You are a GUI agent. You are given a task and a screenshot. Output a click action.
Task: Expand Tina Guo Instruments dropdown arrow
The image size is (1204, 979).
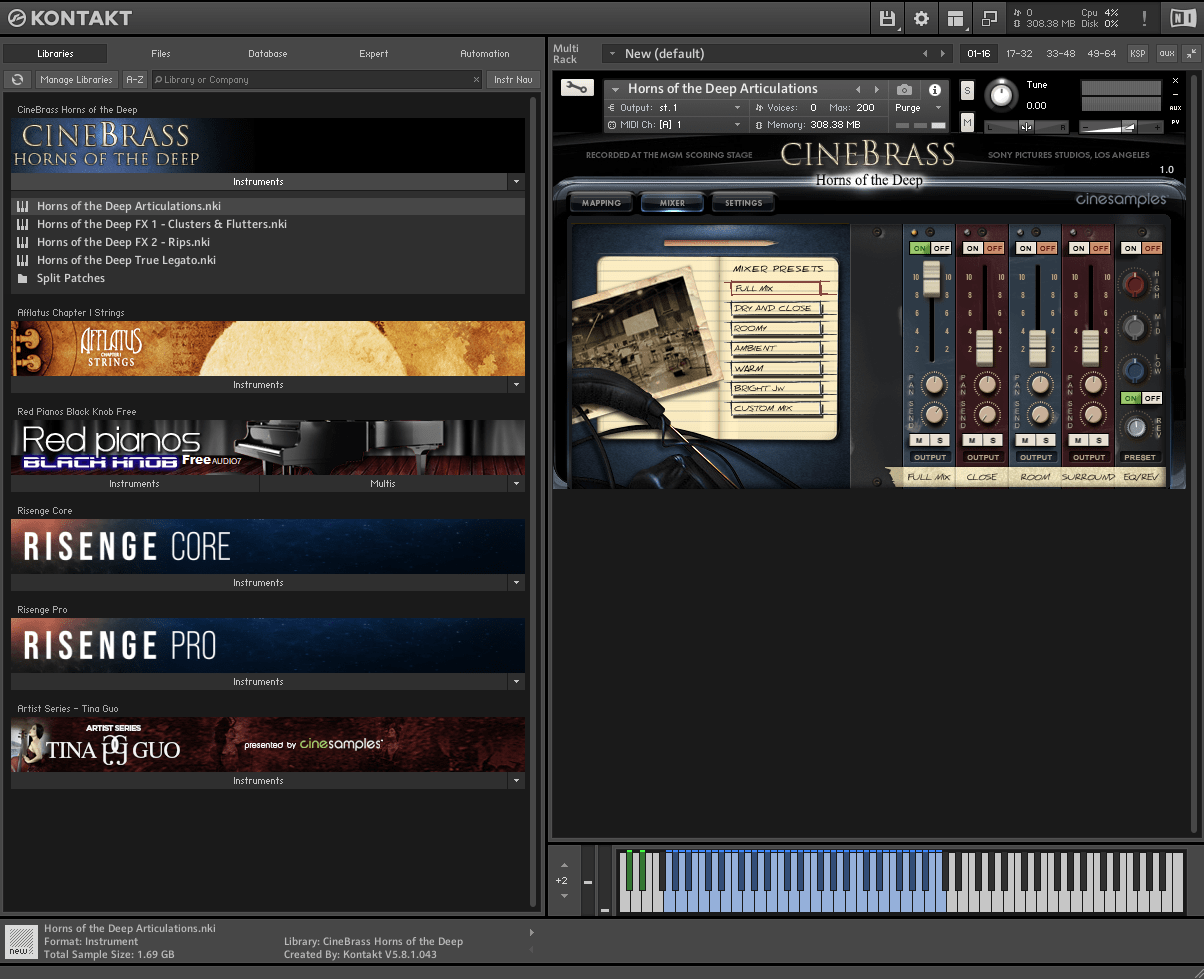516,781
